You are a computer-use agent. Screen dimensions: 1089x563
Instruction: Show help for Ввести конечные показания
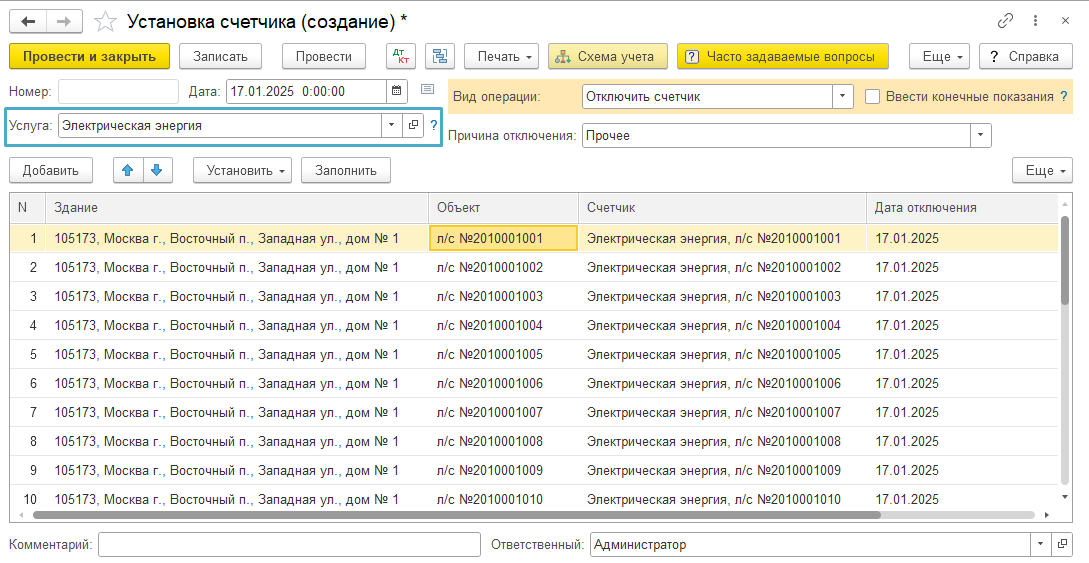[x=1064, y=96]
